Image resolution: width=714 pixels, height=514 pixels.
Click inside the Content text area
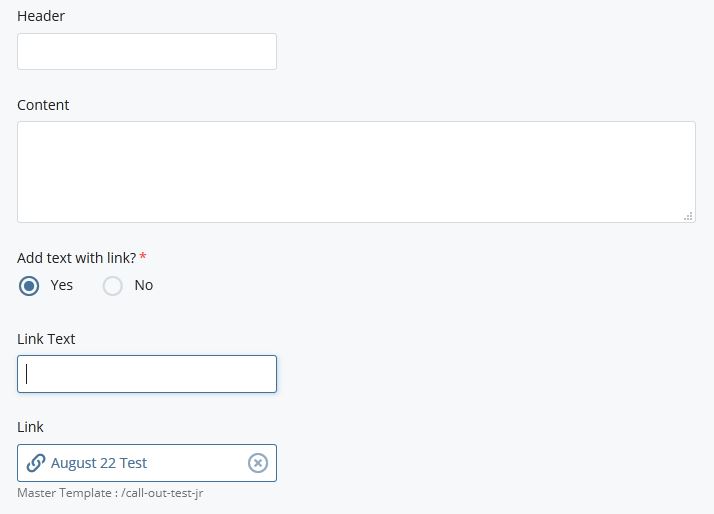pos(356,172)
